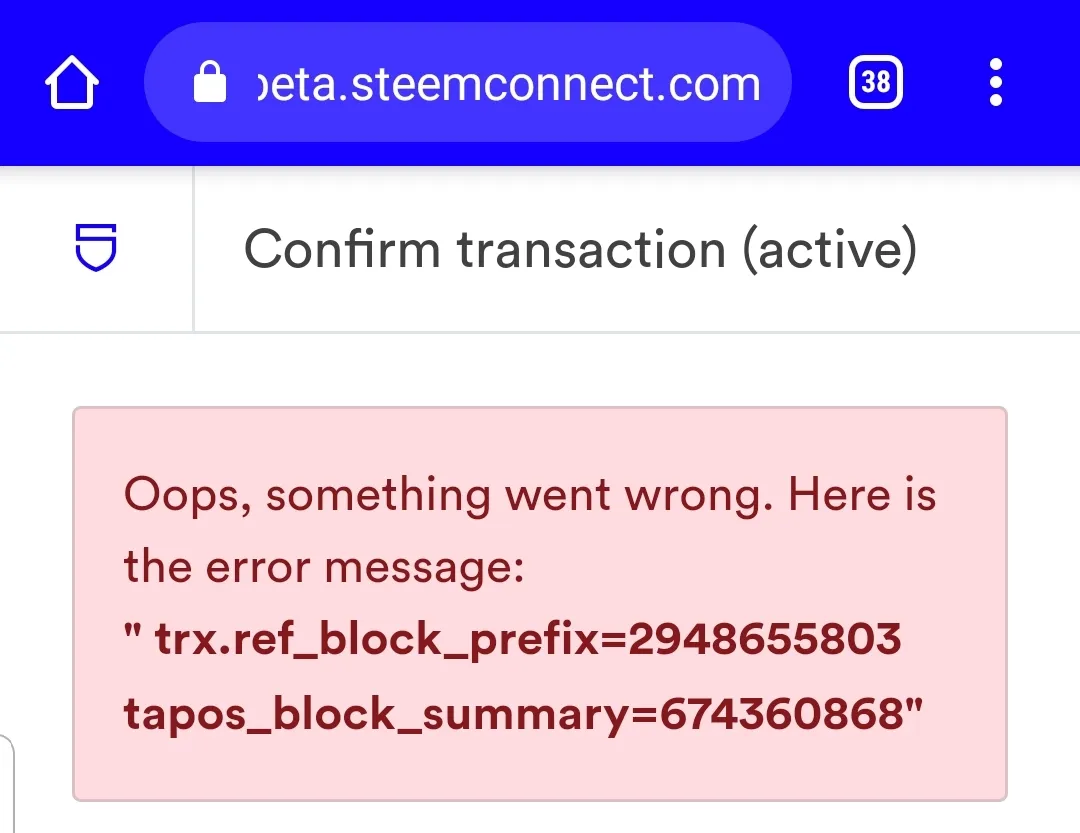Click the SteemConnect shield logo
This screenshot has height=833, width=1080.
point(96,247)
